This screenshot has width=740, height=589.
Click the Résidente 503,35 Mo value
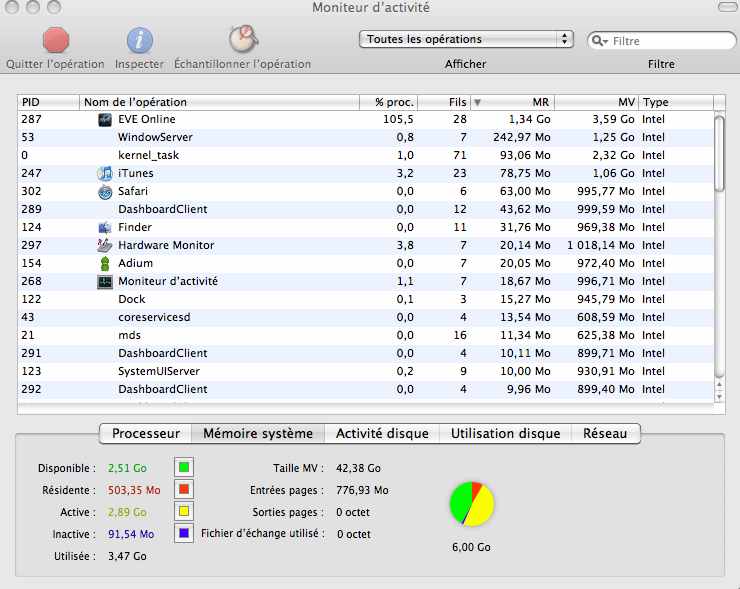click(134, 490)
